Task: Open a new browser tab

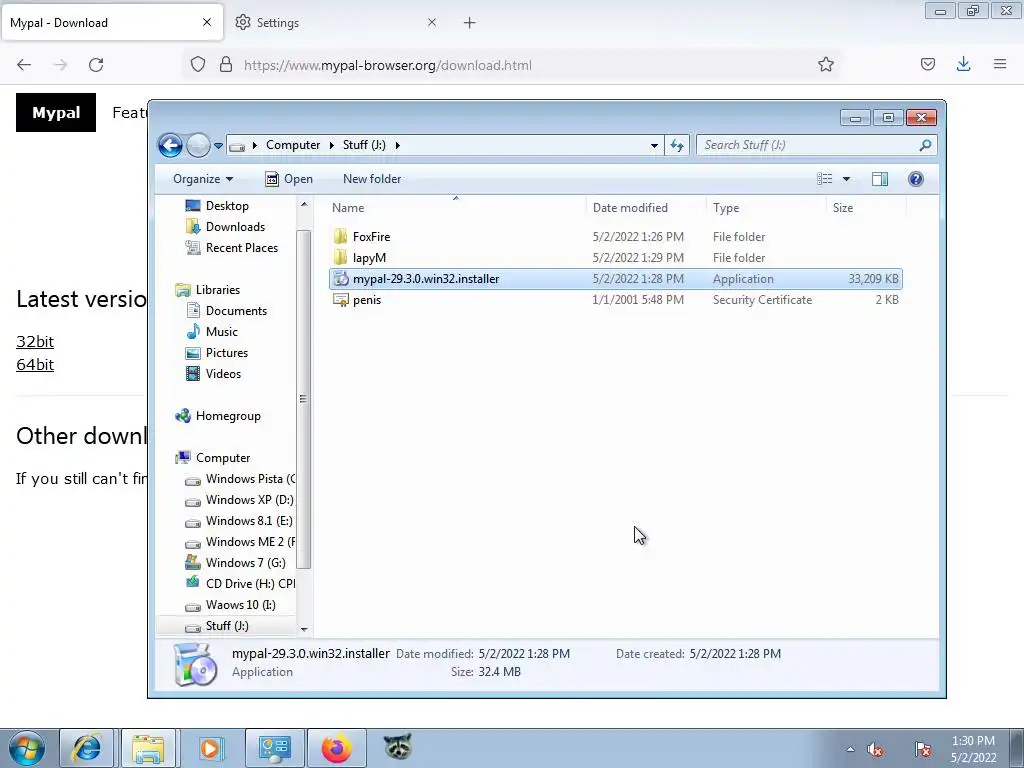Action: [470, 23]
